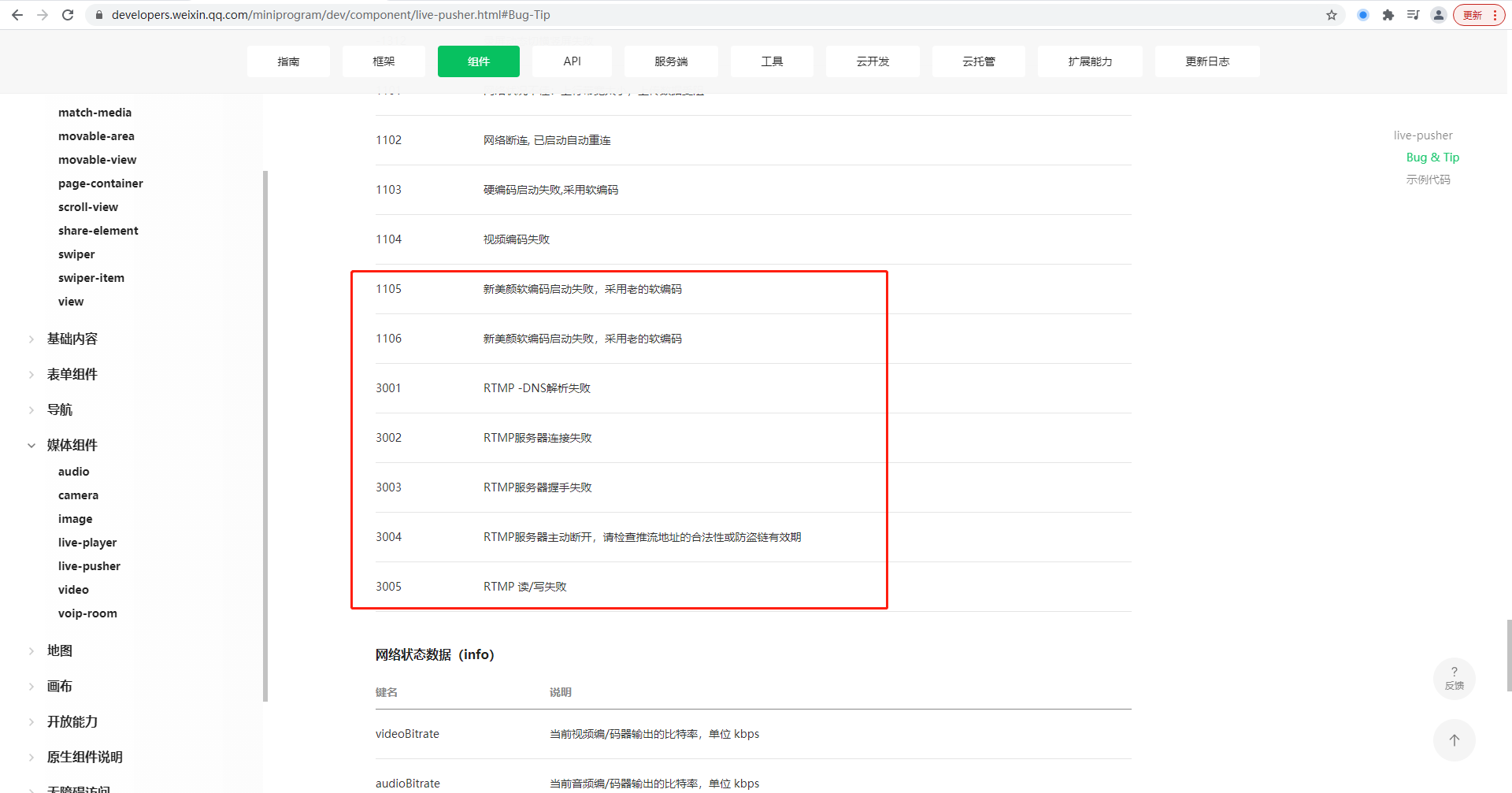Open video component page
Image resolution: width=1512 pixels, height=793 pixels.
[74, 590]
